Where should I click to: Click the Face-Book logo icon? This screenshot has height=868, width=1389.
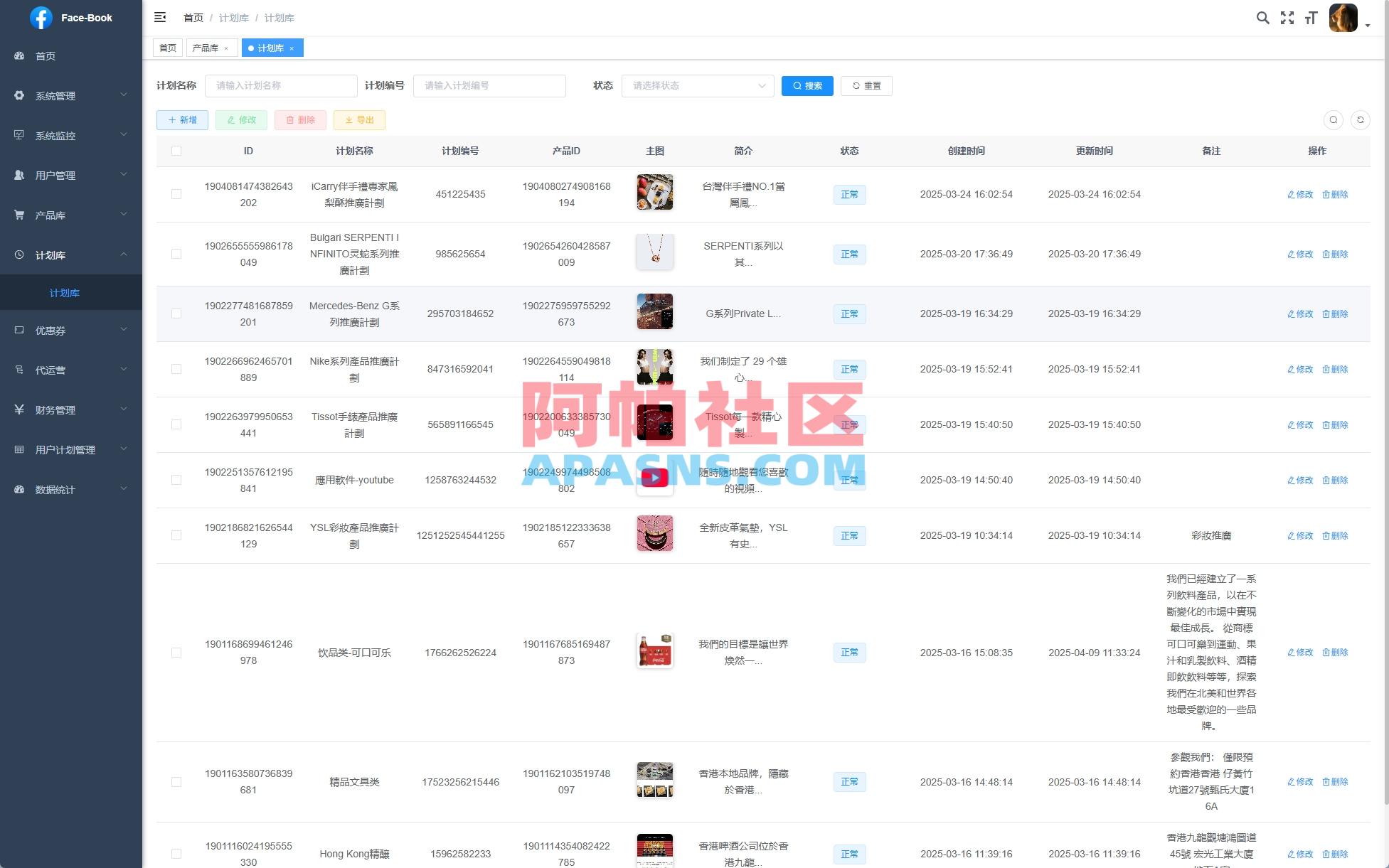coord(41,18)
